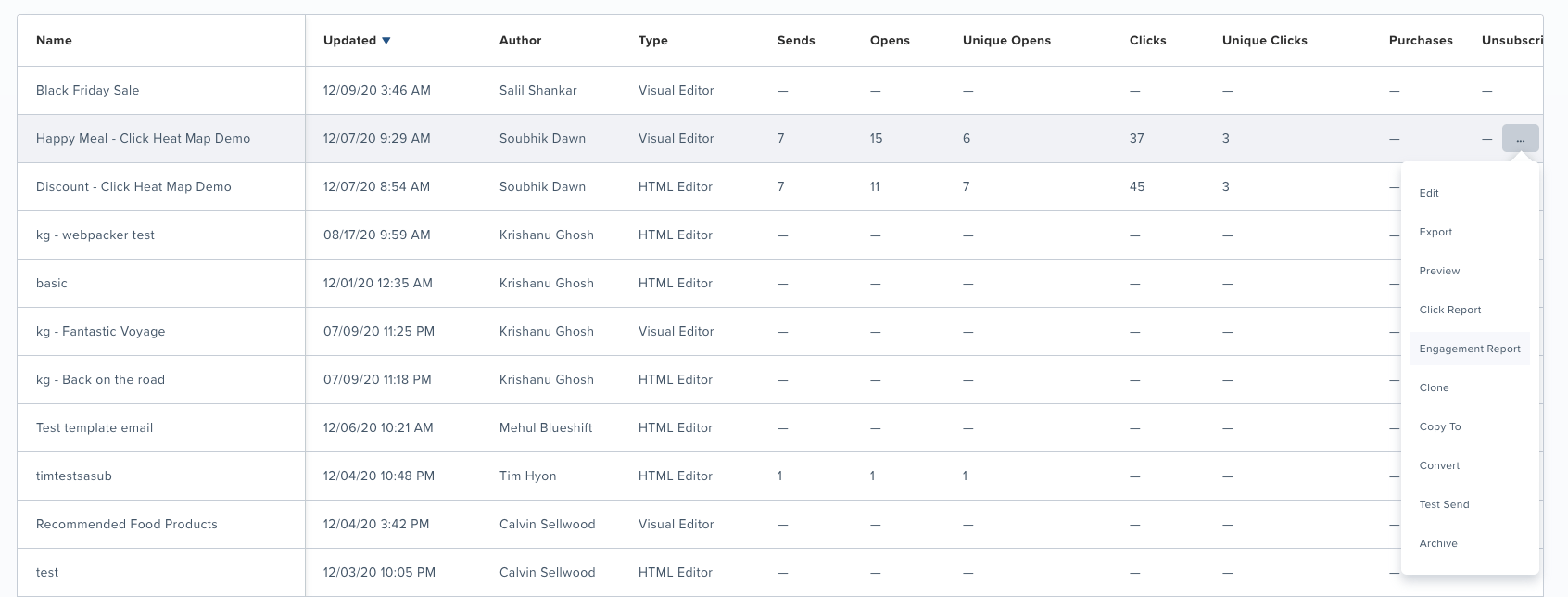This screenshot has height=597, width=1568.
Task: Choose Export in the dropdown menu
Action: [1435, 232]
